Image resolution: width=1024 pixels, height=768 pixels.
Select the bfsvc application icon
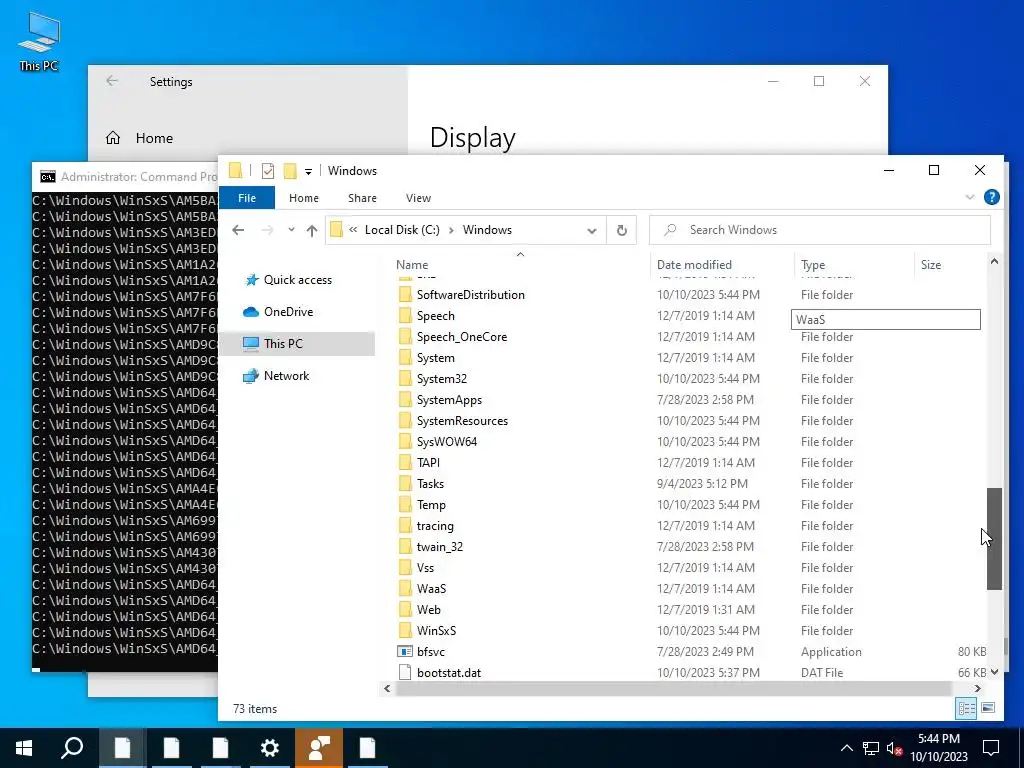pyautogui.click(x=405, y=652)
